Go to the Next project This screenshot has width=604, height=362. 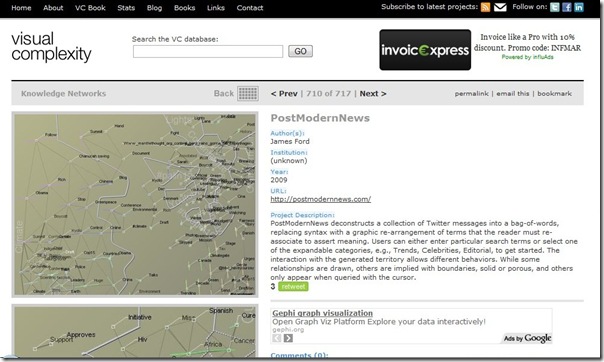373,94
